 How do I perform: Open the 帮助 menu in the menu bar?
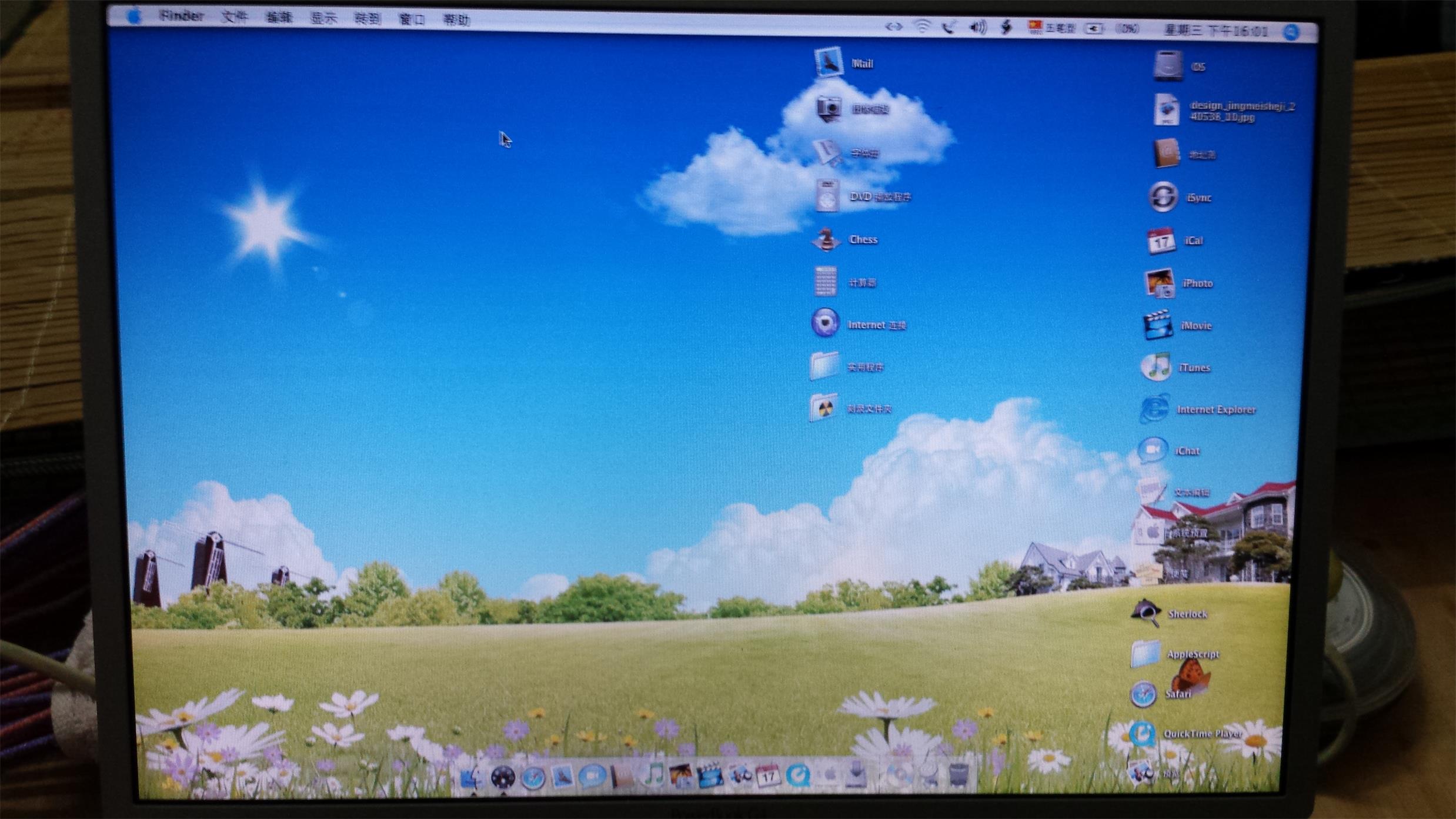tap(457, 18)
